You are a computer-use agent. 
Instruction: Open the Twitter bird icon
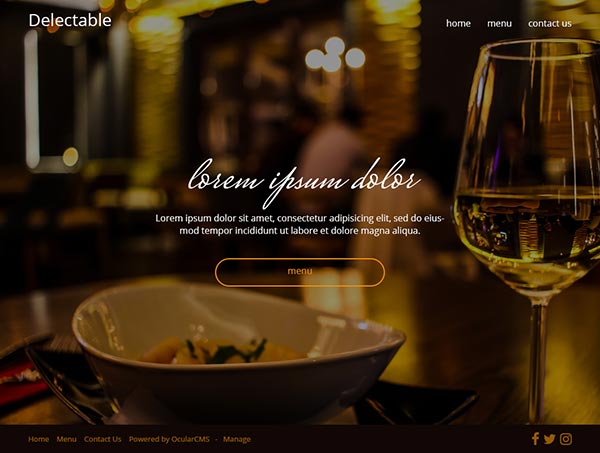tap(549, 439)
